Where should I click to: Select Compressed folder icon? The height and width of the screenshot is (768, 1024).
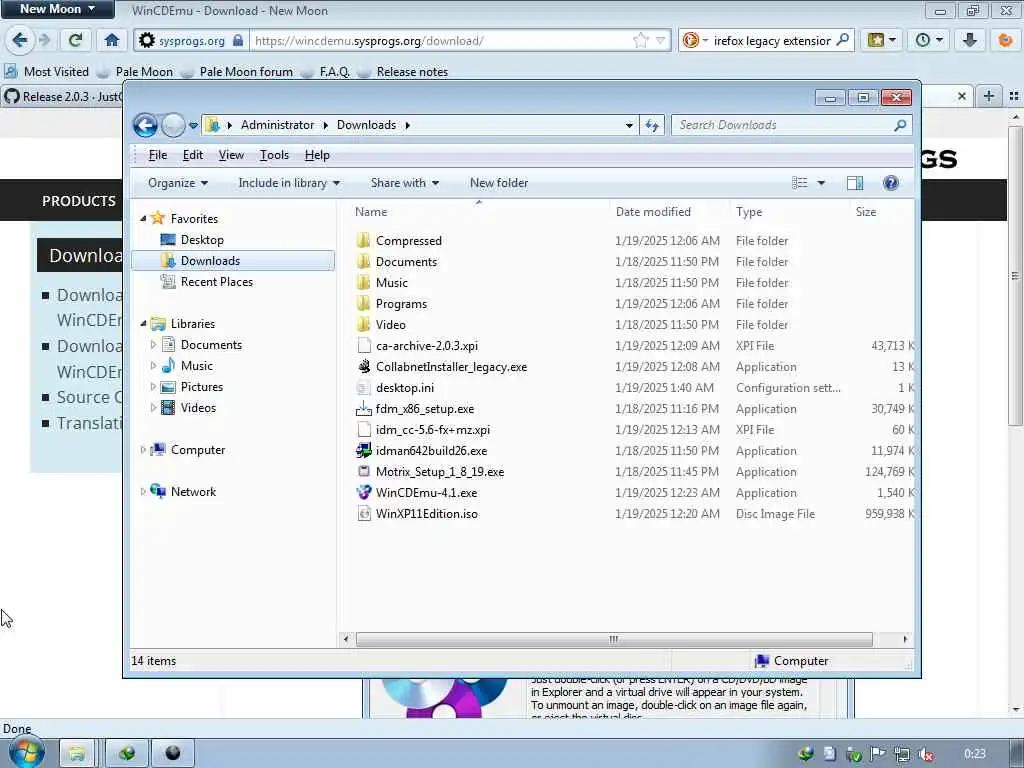pos(364,240)
